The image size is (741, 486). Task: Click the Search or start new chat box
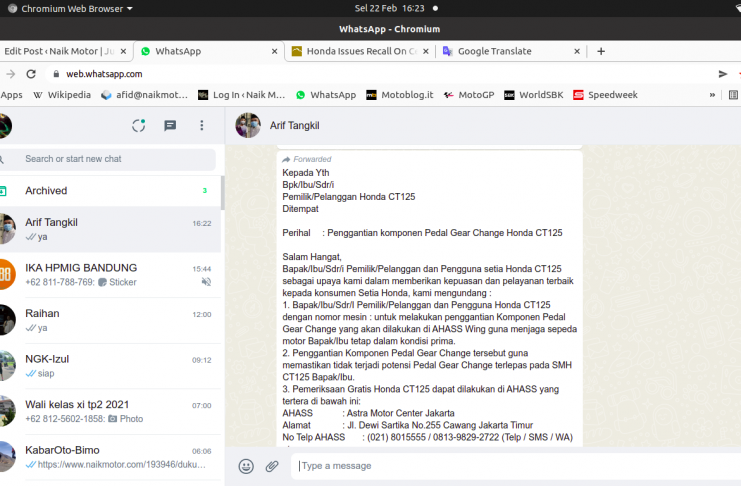115,159
